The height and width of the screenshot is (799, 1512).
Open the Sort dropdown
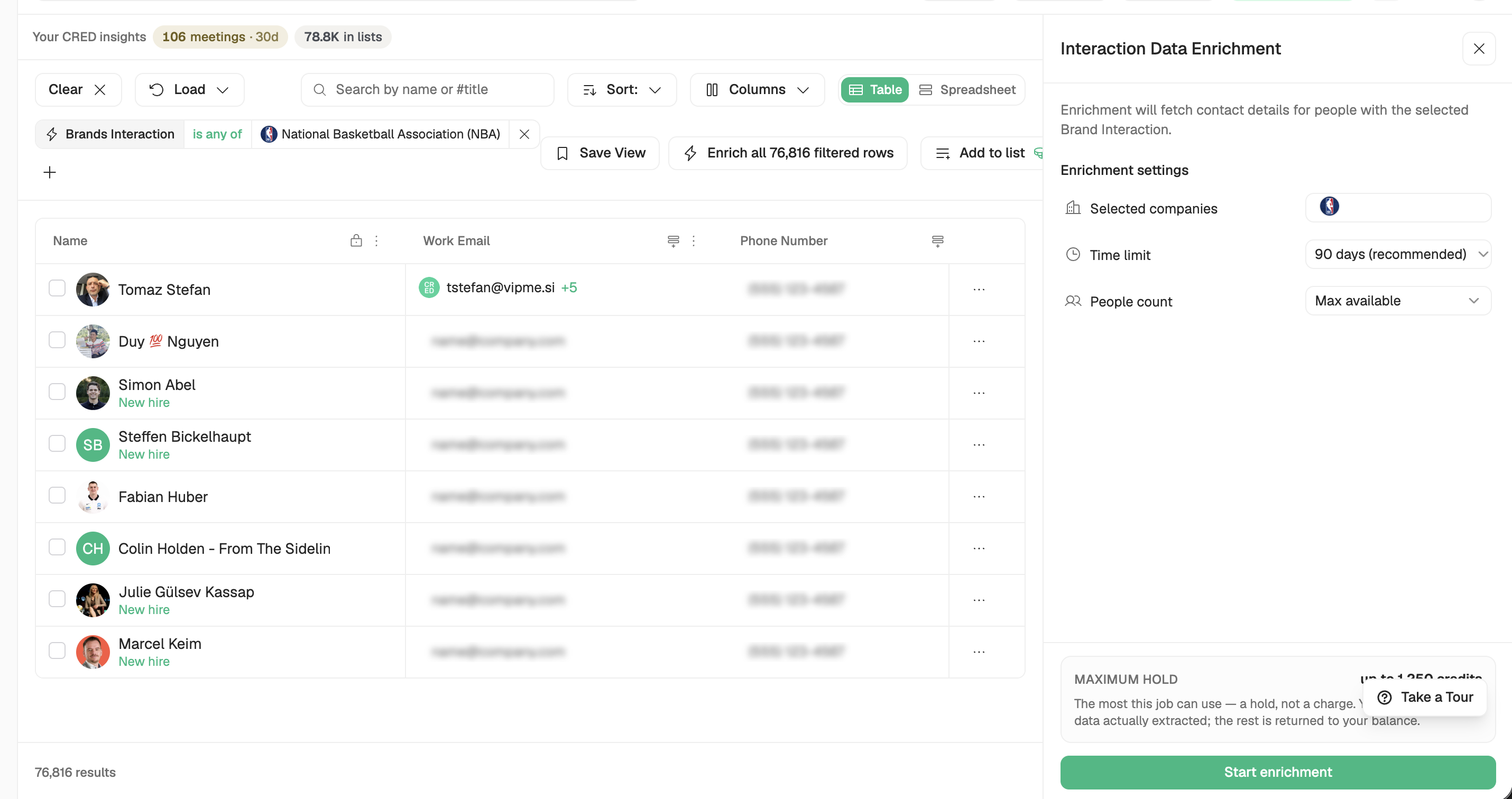tap(622, 90)
